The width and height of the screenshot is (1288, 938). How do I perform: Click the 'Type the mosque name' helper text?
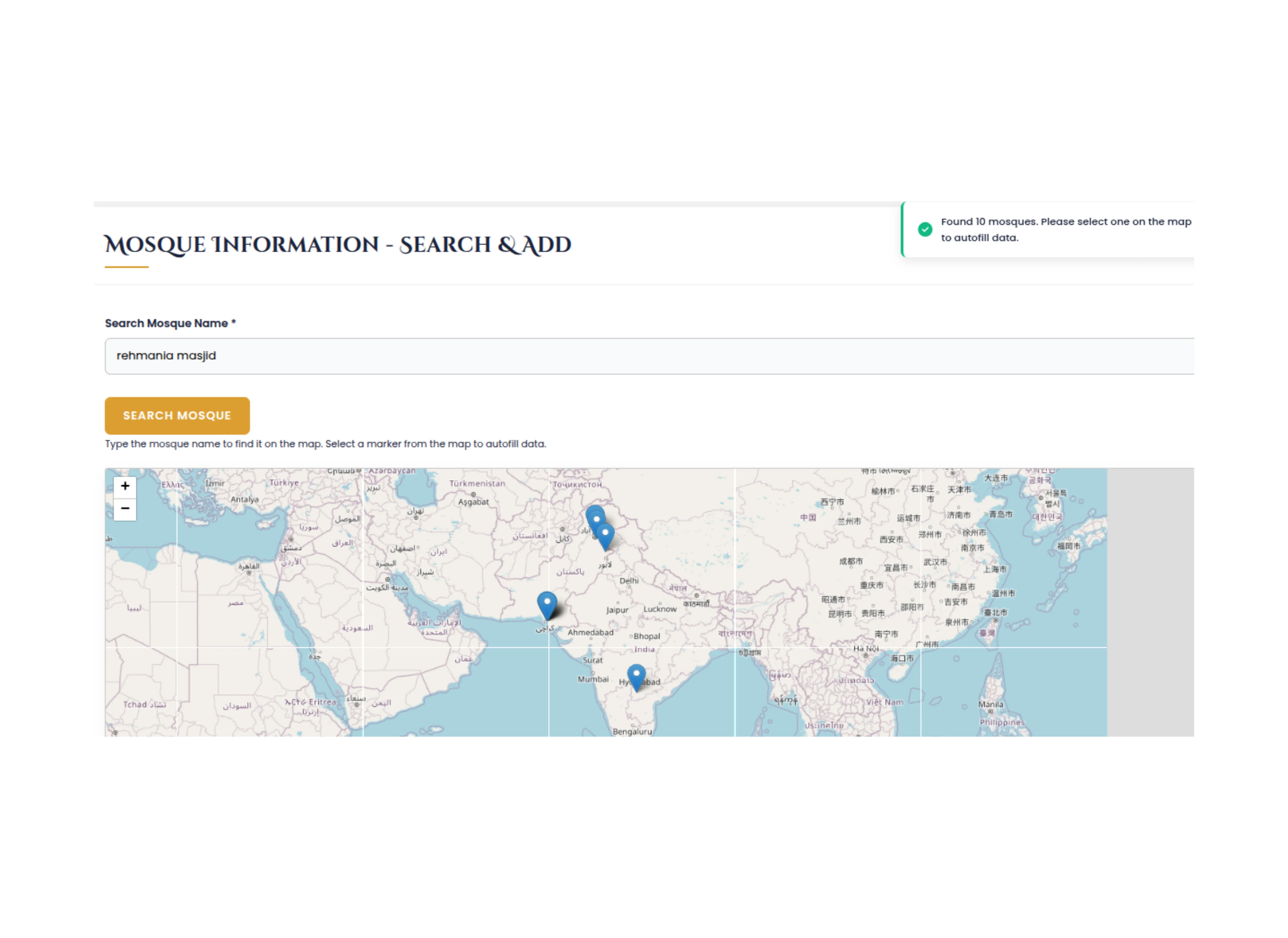326,444
